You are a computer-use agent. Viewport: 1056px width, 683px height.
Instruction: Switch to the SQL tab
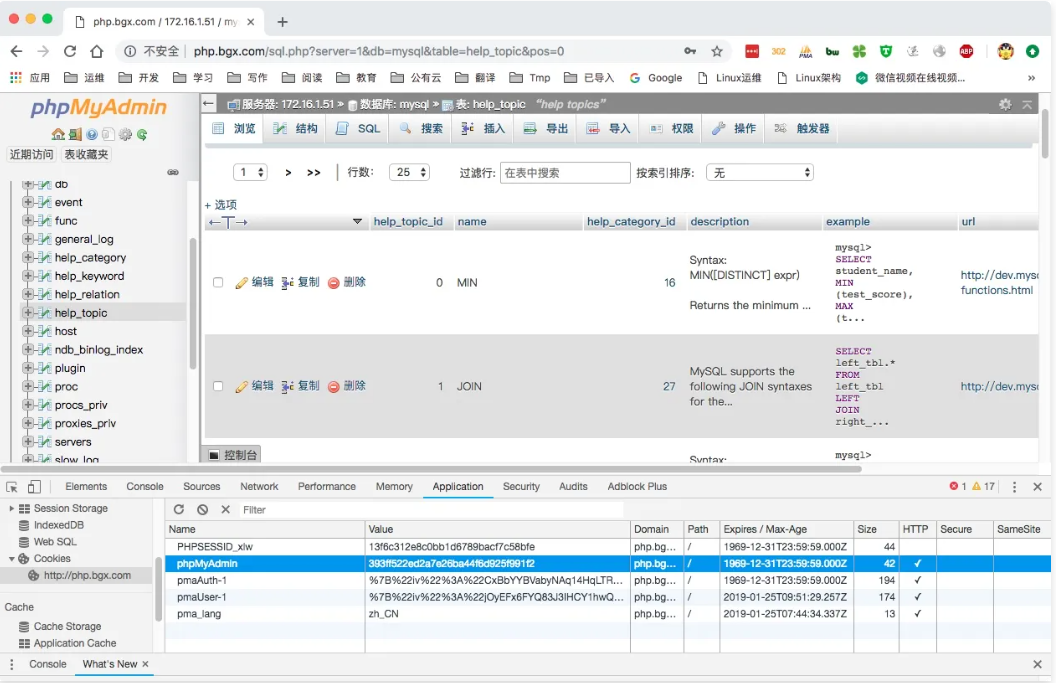click(359, 129)
